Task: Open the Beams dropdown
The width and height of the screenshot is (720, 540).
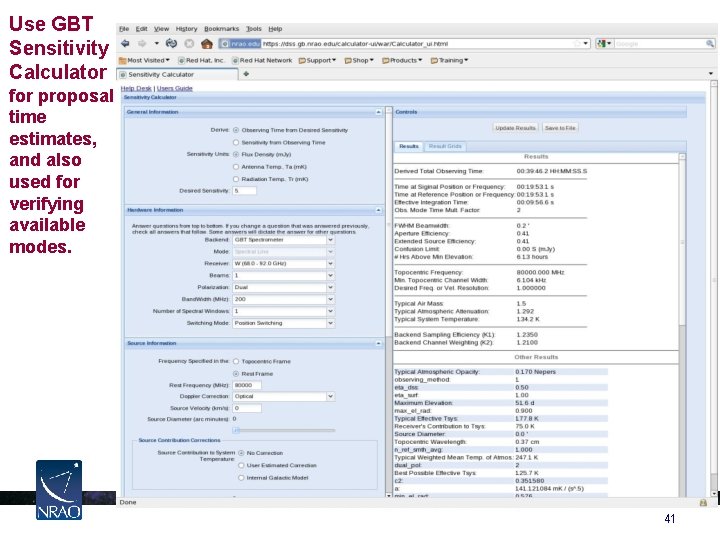Action: coord(283,276)
